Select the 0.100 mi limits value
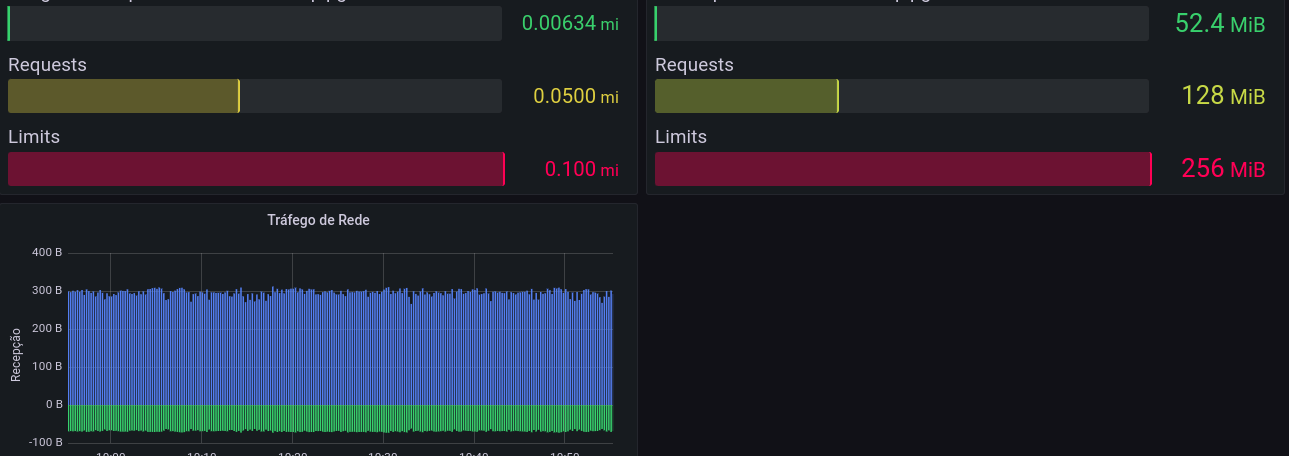The height and width of the screenshot is (456, 1289). [581, 169]
